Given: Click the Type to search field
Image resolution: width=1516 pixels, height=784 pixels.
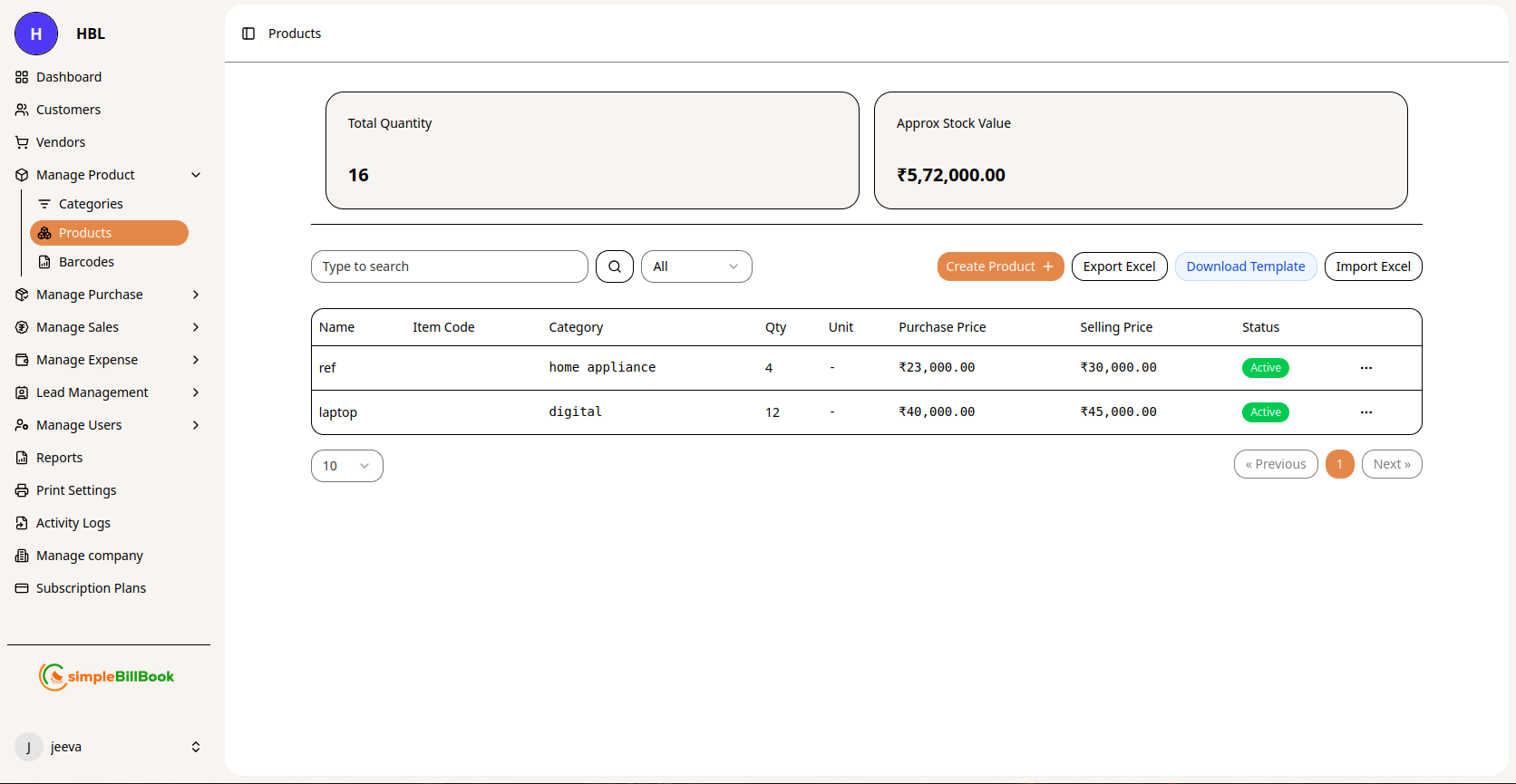Looking at the screenshot, I should 449,266.
